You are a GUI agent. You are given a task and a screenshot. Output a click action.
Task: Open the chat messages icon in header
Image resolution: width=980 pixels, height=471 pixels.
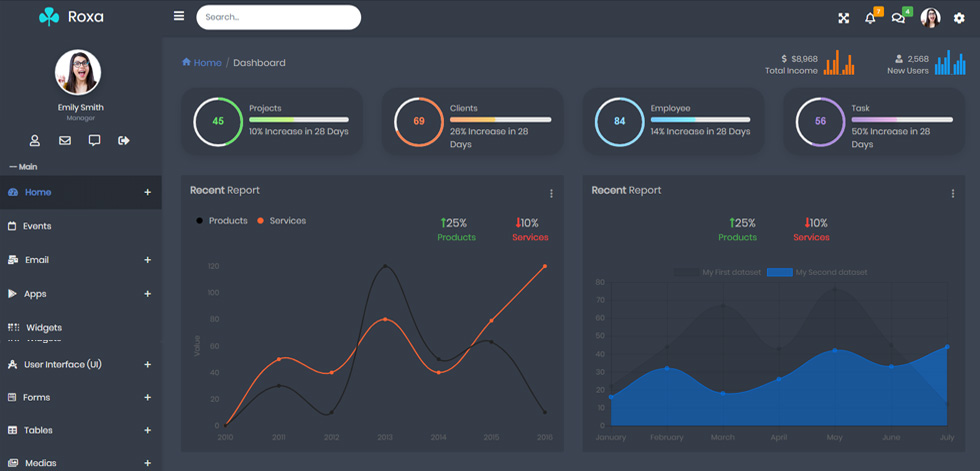pos(898,18)
